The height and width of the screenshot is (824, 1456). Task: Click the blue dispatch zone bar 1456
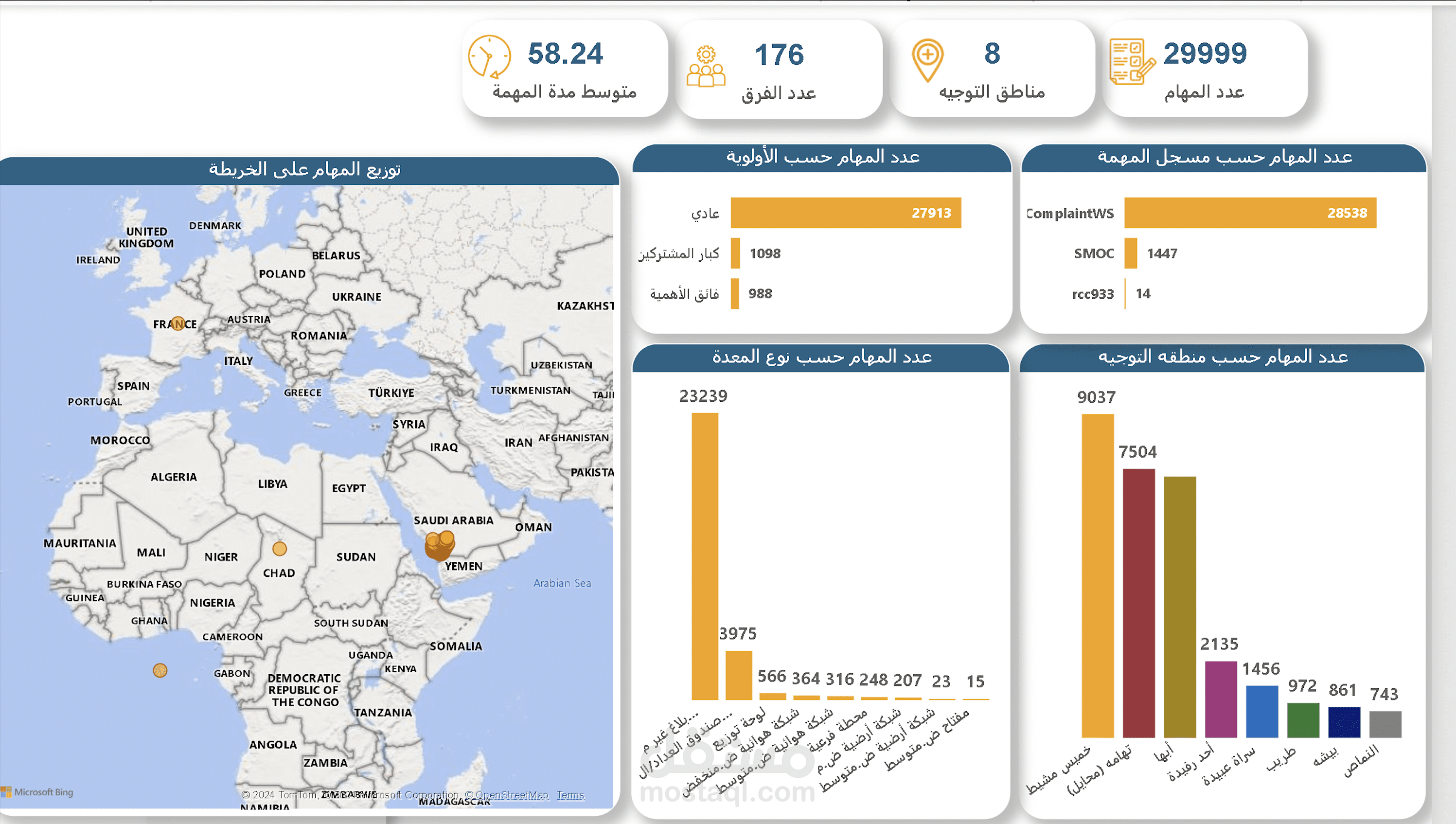coord(1261,711)
